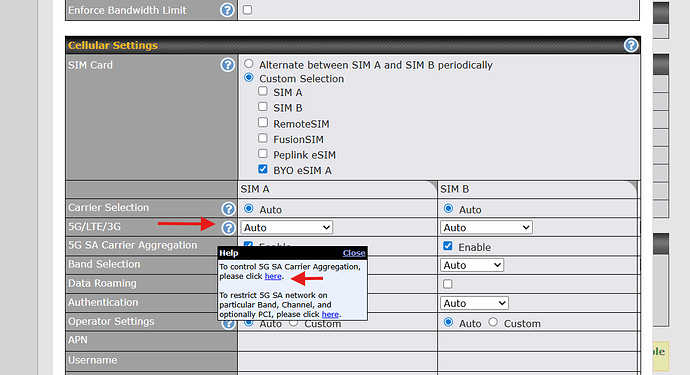Close the Help popup

pos(354,253)
